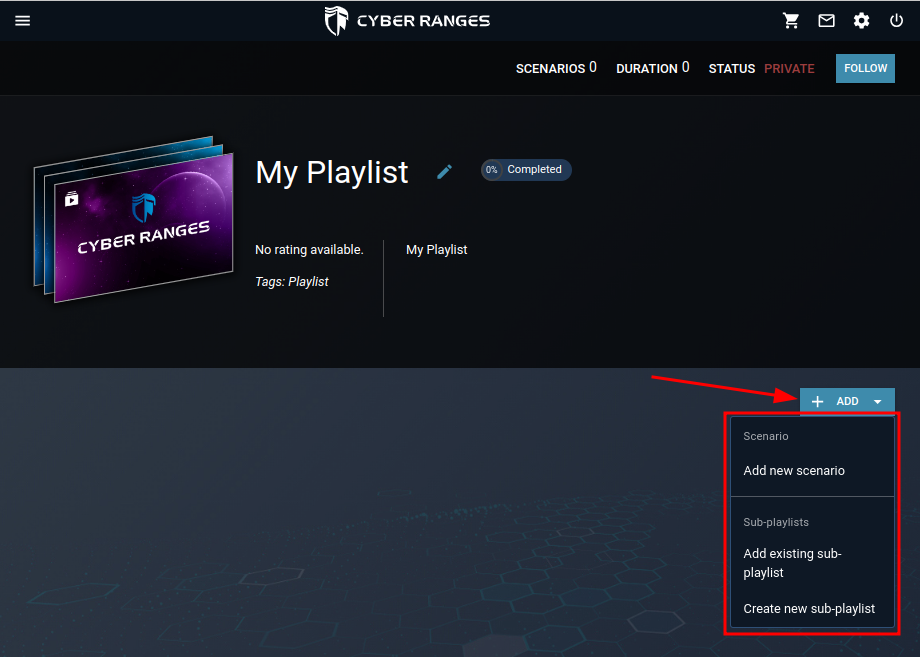Click the pencil icon to rename My Playlist

pos(444,171)
